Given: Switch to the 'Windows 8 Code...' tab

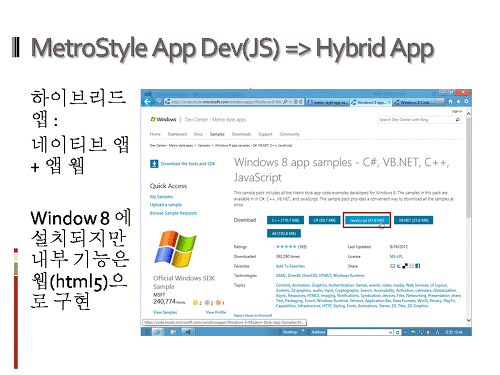Looking at the screenshot, I should [x=415, y=102].
